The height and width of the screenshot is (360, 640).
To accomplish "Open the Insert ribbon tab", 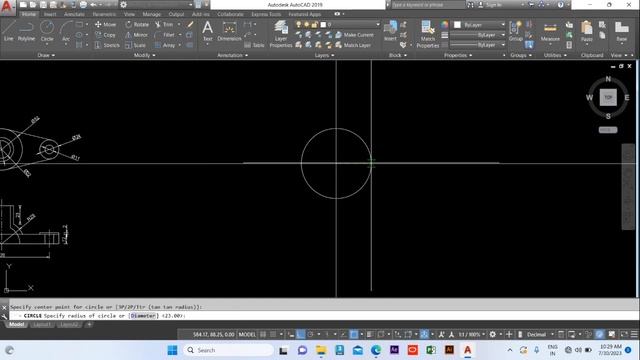I will [50, 14].
